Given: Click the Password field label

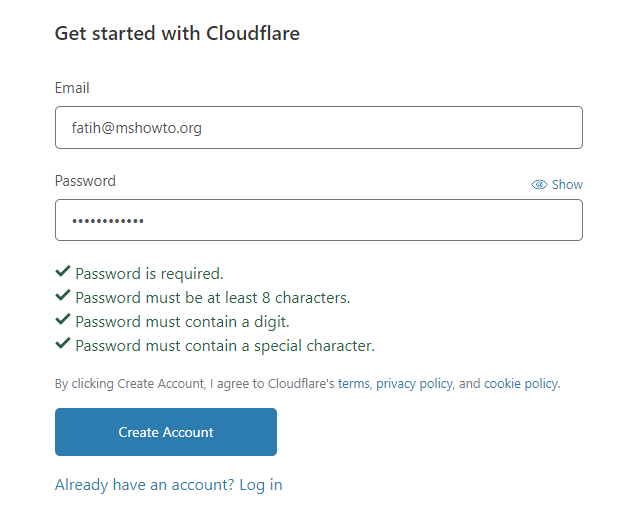Looking at the screenshot, I should [85, 181].
